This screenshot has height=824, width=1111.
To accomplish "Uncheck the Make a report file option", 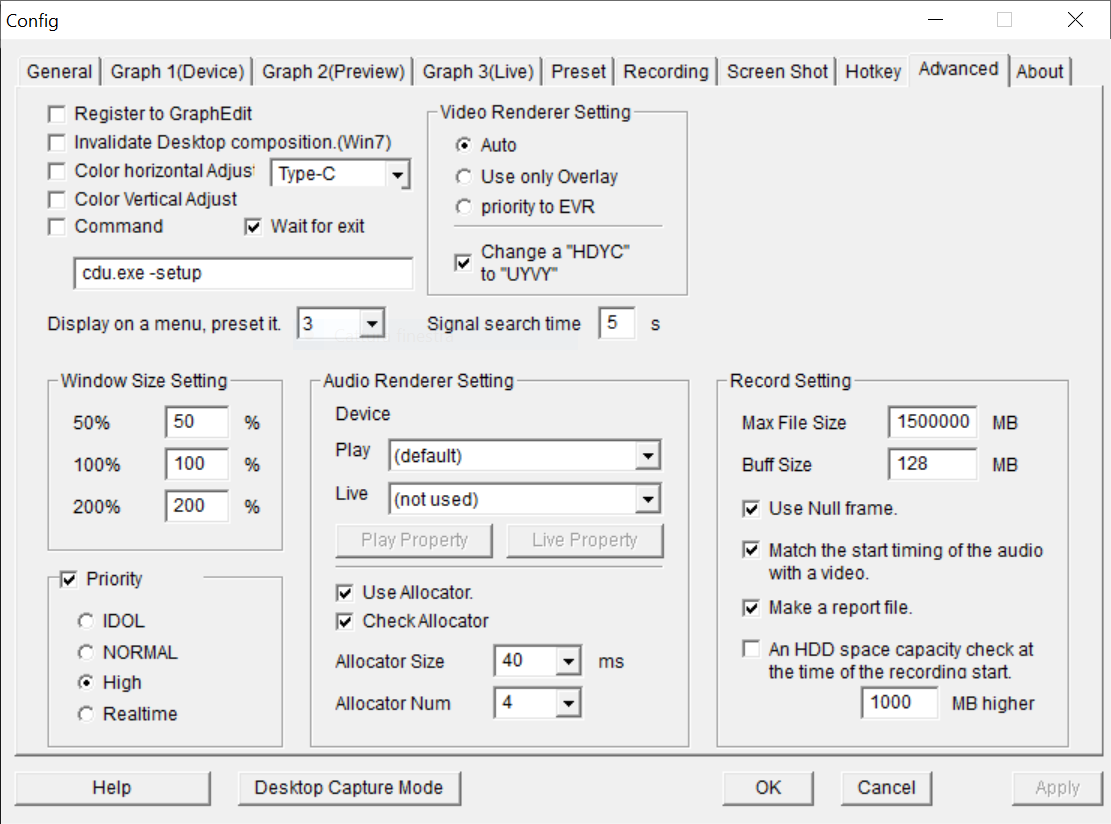I will click(x=751, y=608).
